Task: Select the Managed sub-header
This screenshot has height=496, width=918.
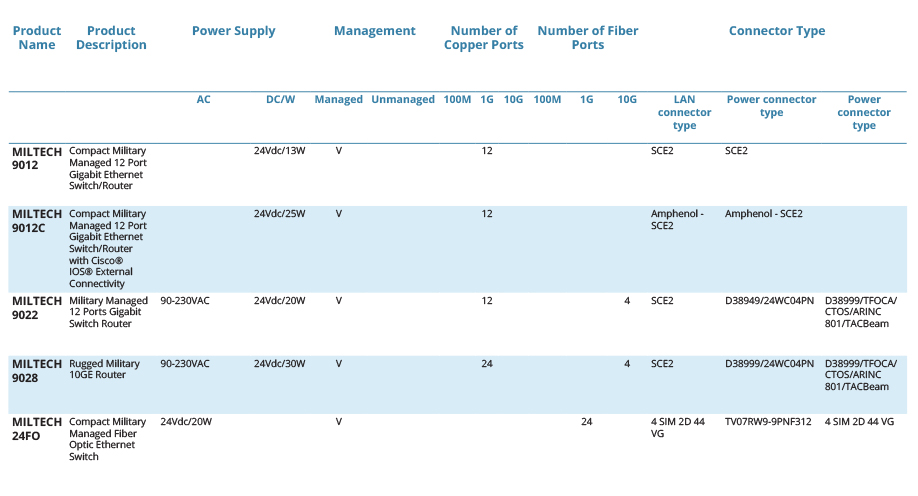Action: (x=338, y=100)
